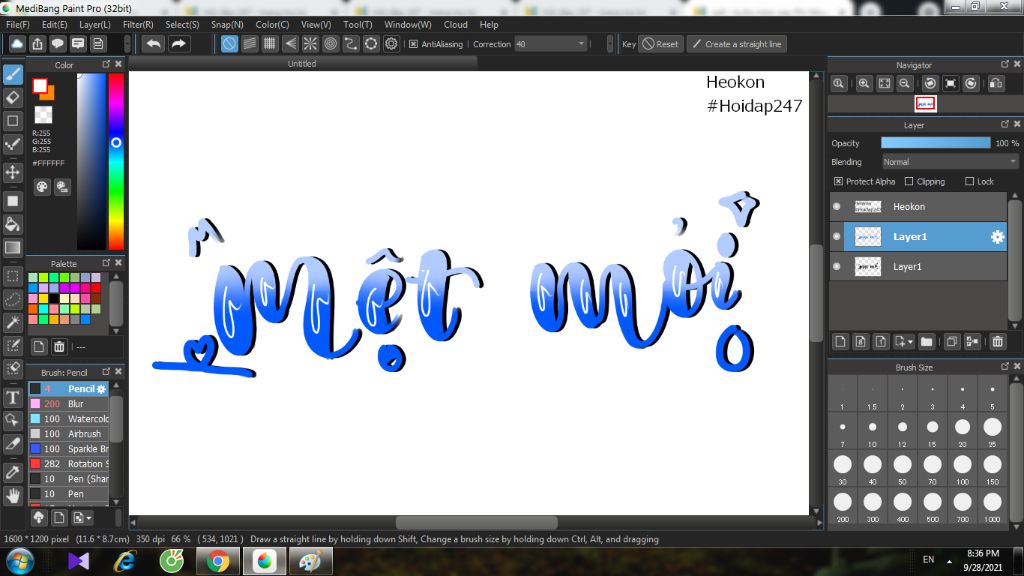The width and height of the screenshot is (1024, 576).
Task: Hide the Heokon layer
Action: 837,206
